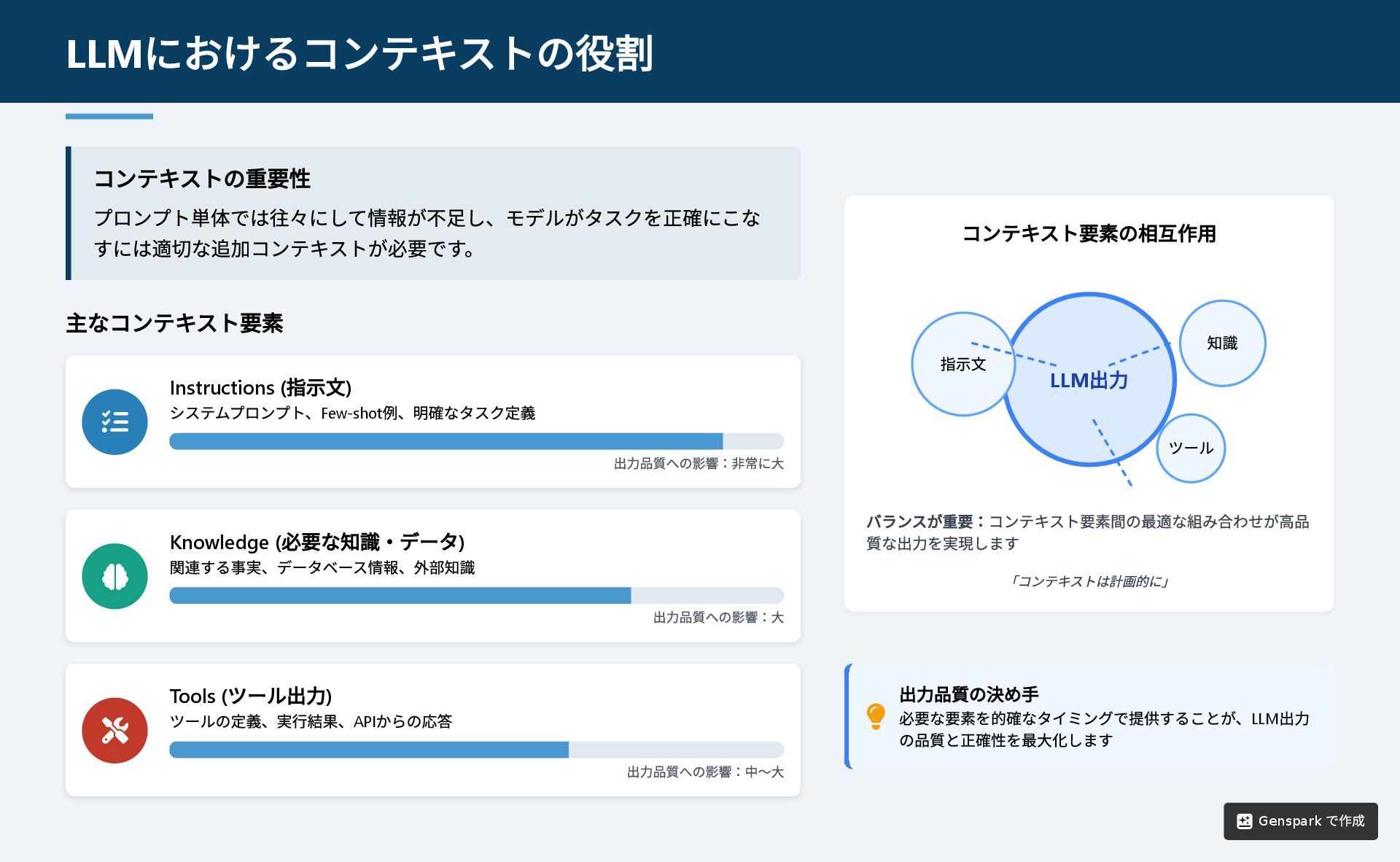The width and height of the screenshot is (1400, 862).
Task: Click the green Knowledge brain icon
Action: pos(114,576)
